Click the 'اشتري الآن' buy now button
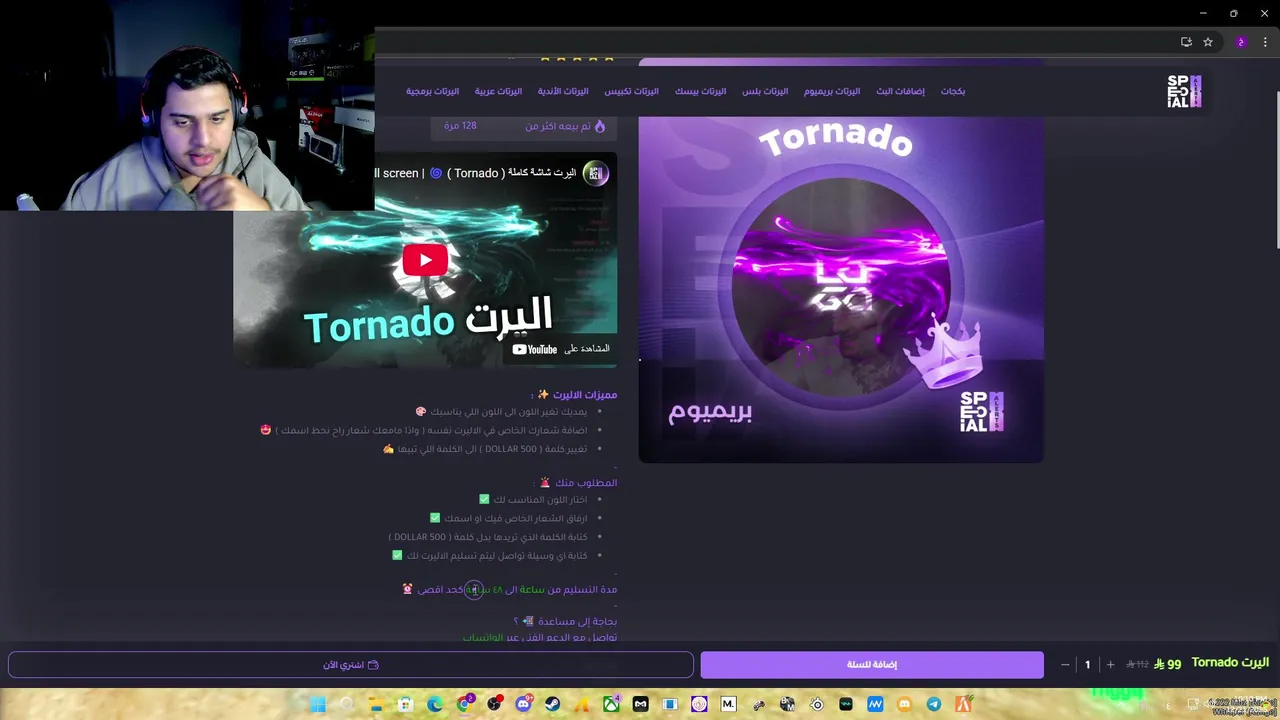Screen dimensions: 1280x720 351,664
